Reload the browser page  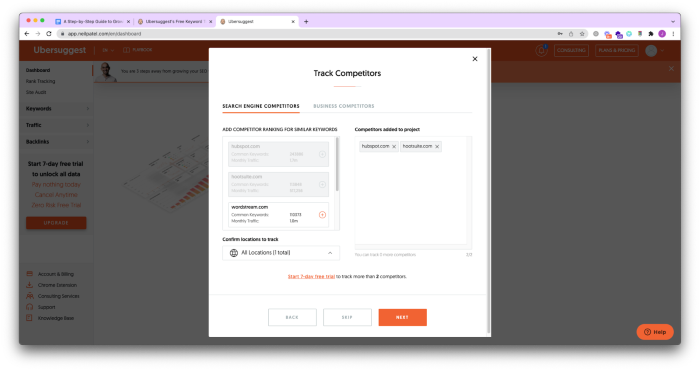pos(49,33)
